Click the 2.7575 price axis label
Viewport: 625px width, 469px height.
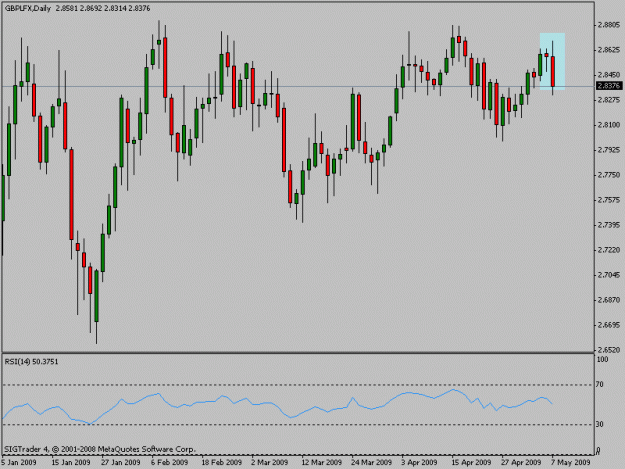pos(609,200)
